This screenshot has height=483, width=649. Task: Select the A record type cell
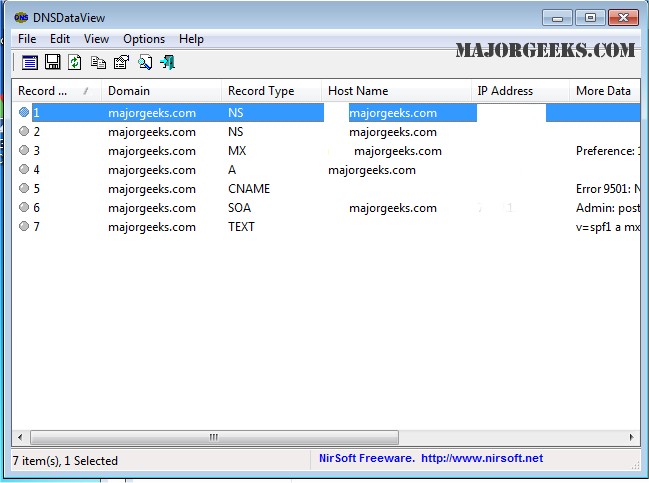click(232, 170)
